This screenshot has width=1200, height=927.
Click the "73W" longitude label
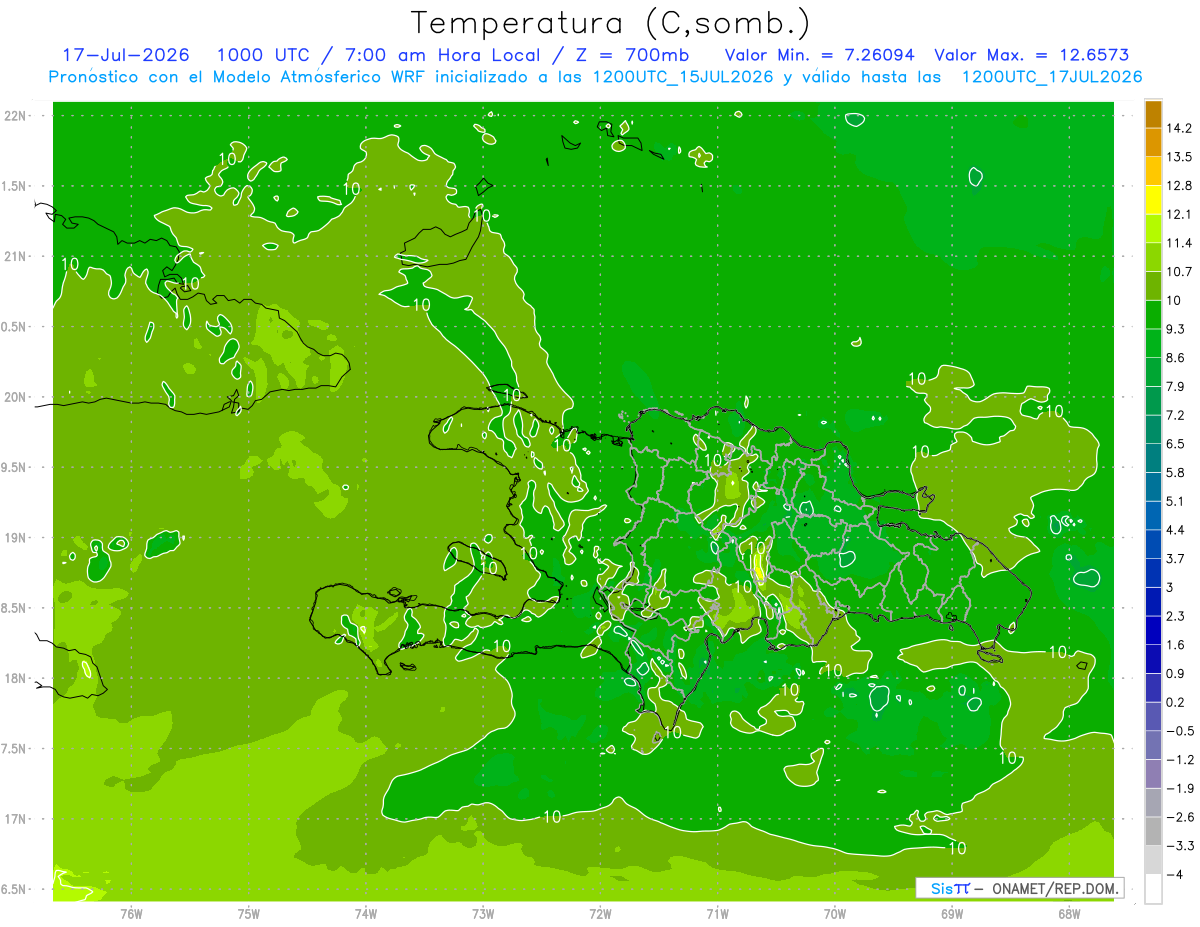click(483, 913)
